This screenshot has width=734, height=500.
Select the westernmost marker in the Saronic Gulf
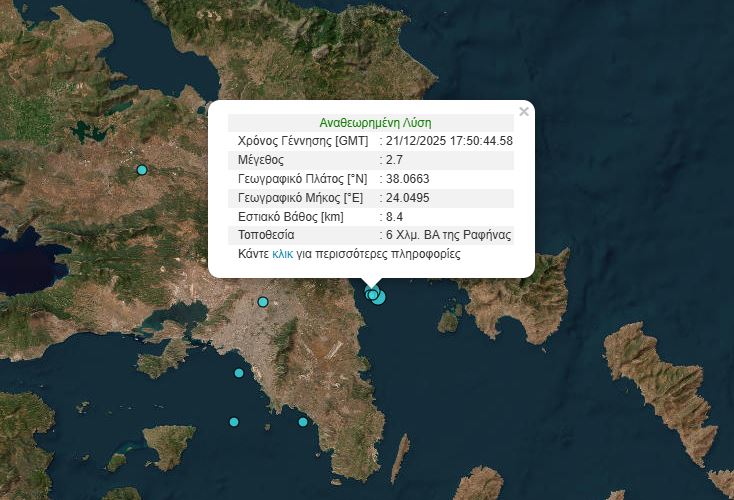(234, 422)
